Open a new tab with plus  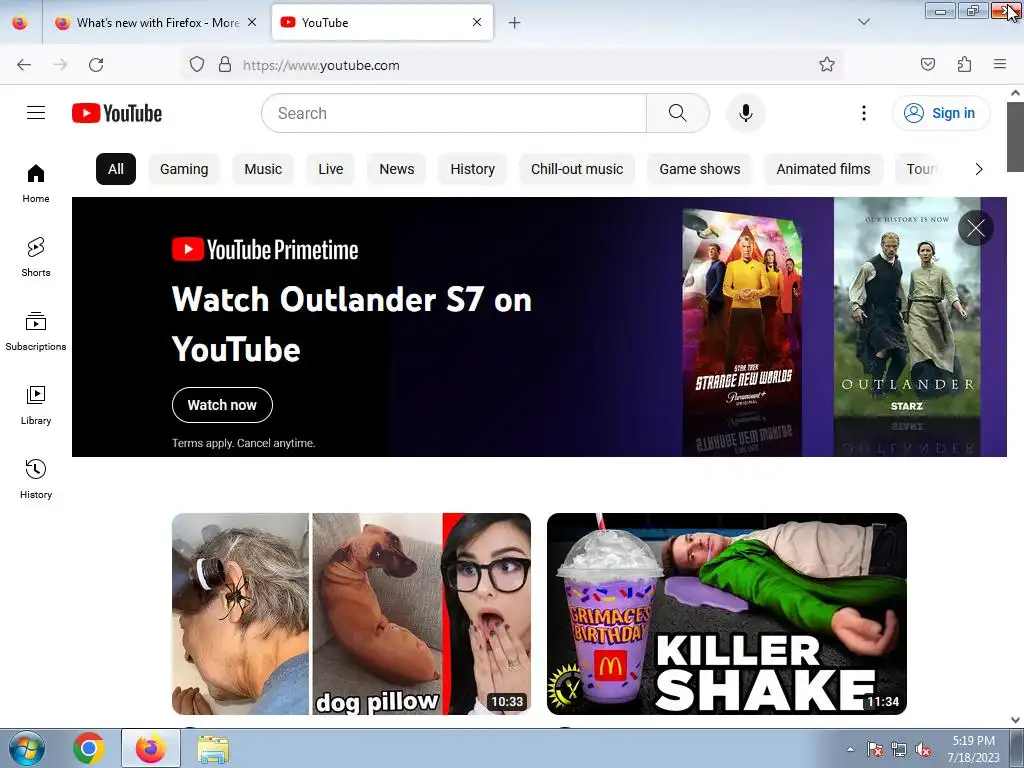click(x=515, y=23)
